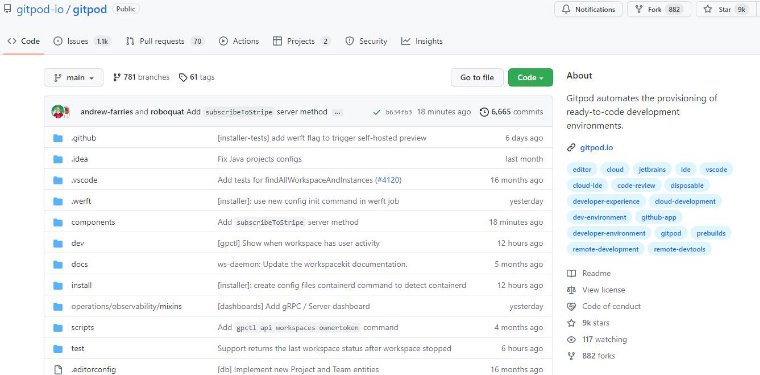Open the Pull requests tab
Image resolution: width=760 pixels, height=375 pixels.
pyautogui.click(x=165, y=41)
